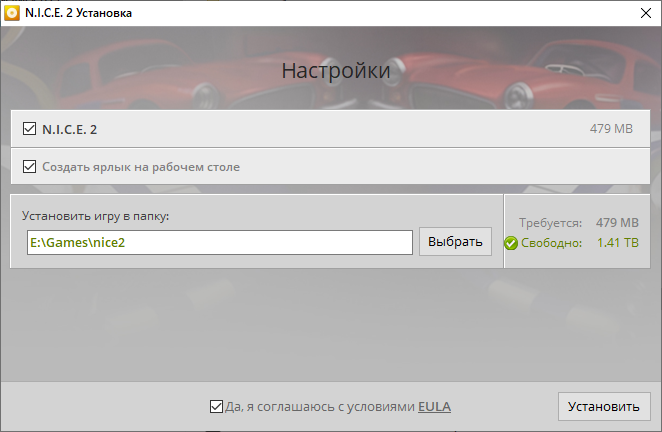The height and width of the screenshot is (432, 662).
Task: Open the EULA link
Action: pyautogui.click(x=434, y=407)
